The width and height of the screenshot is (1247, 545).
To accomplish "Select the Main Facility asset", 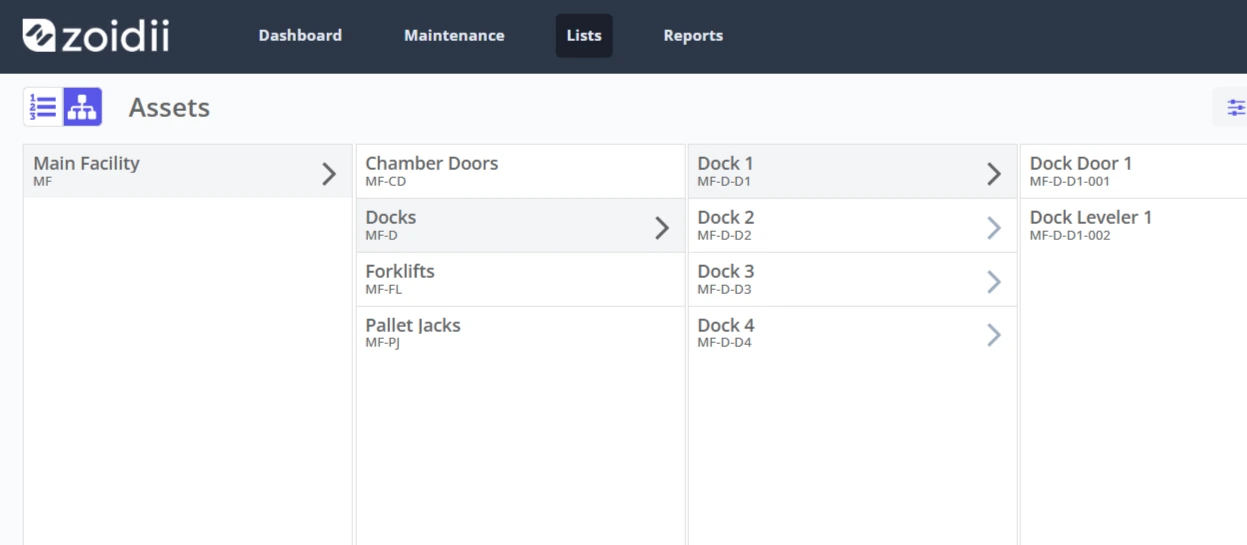I will coord(188,171).
